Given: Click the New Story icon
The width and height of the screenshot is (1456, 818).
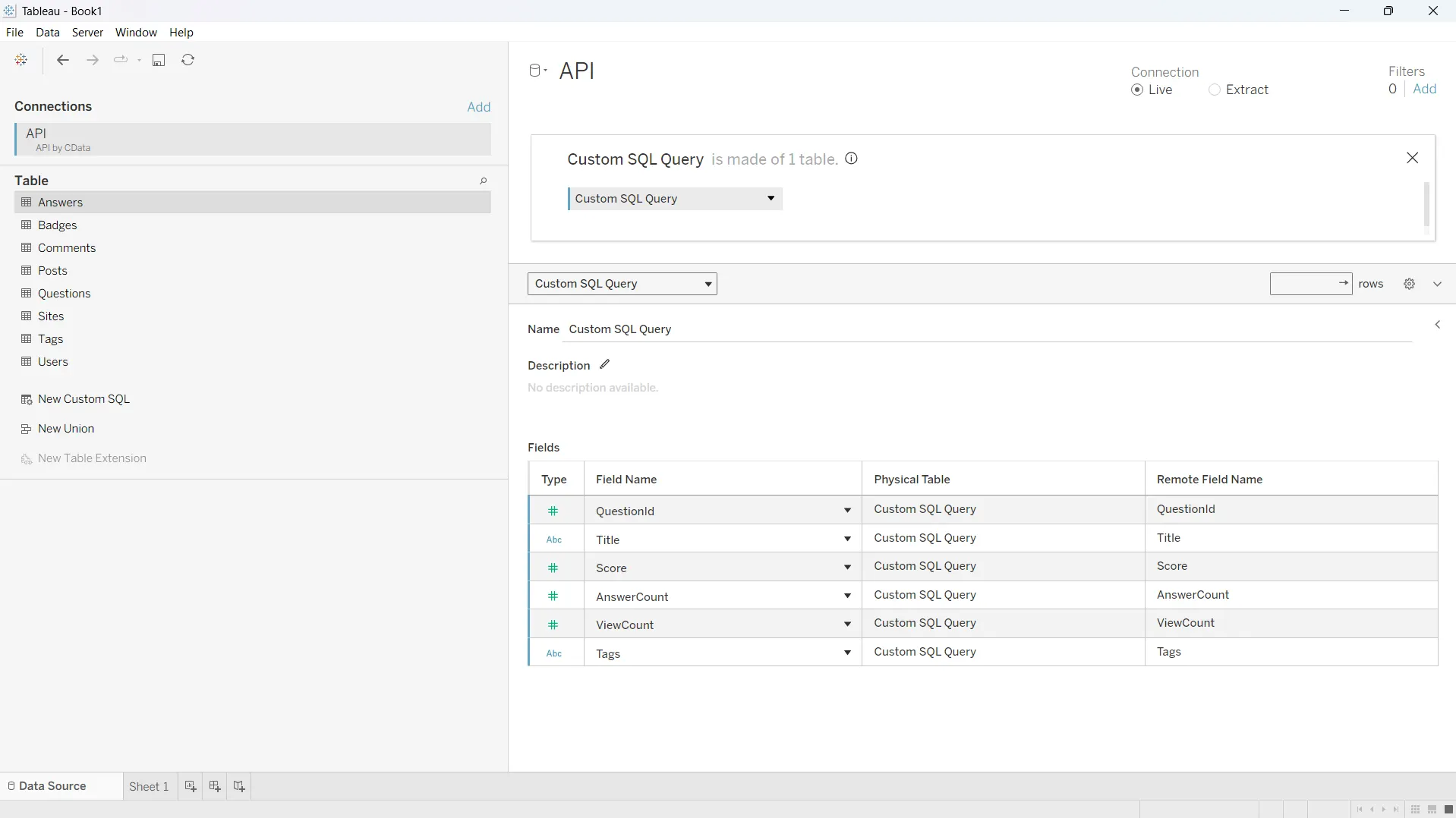Looking at the screenshot, I should tap(239, 786).
